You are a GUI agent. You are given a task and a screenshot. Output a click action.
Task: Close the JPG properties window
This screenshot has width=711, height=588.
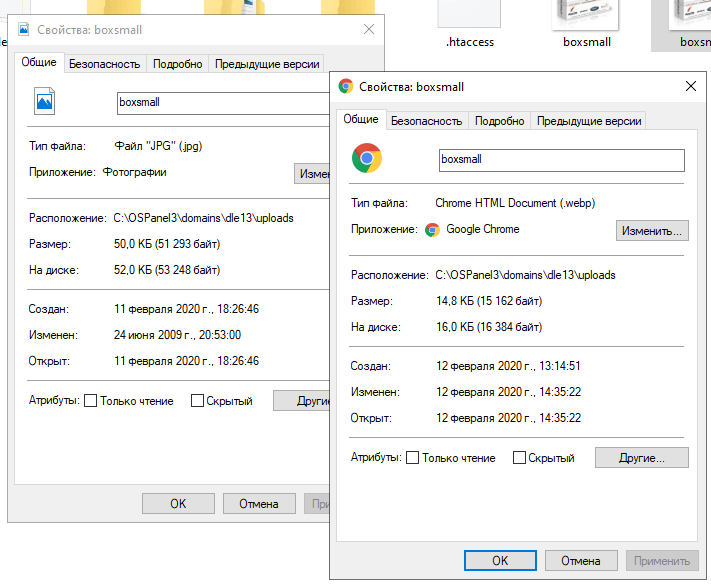click(x=369, y=29)
